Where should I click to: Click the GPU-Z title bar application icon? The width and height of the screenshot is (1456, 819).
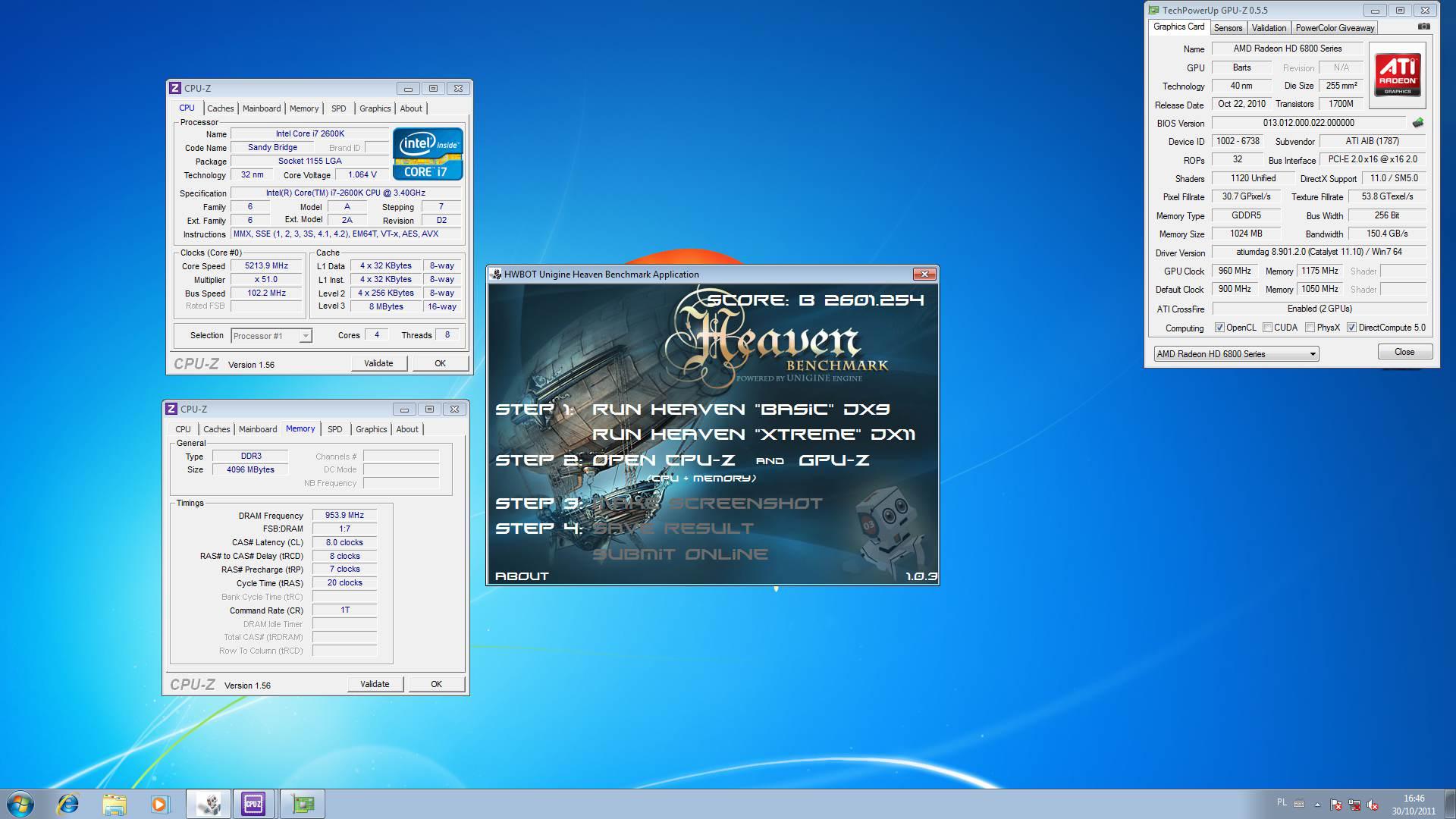tap(1153, 10)
